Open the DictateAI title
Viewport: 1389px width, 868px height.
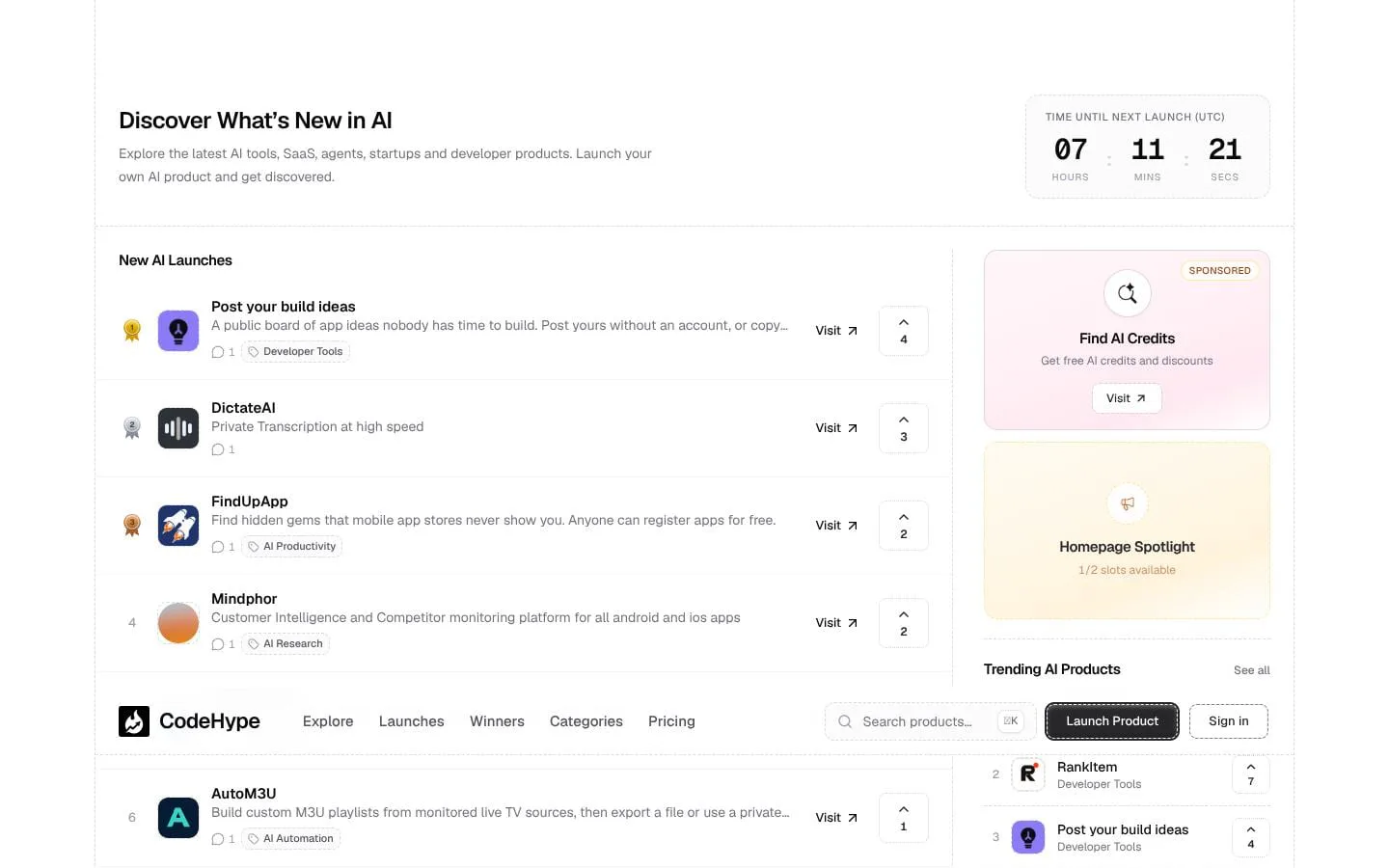(x=243, y=408)
